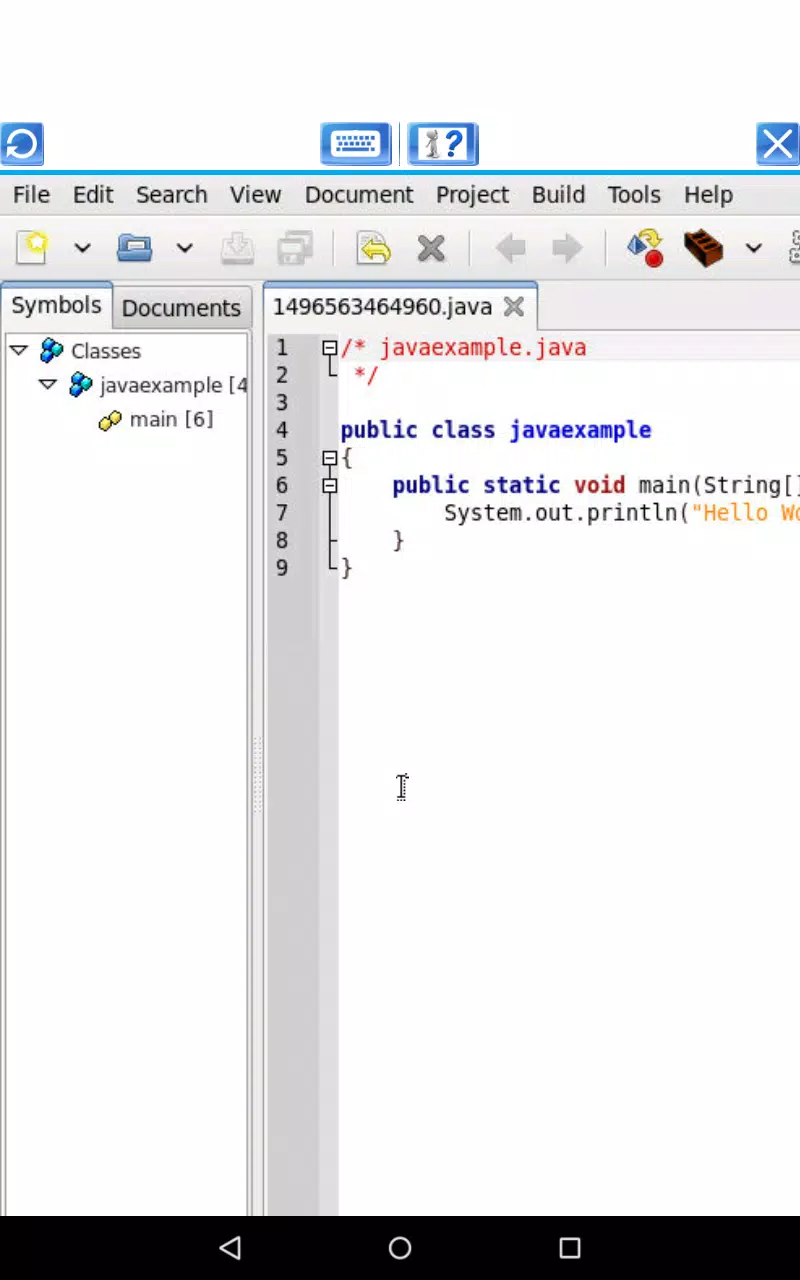Click the javaexample class icon
Image resolution: width=800 pixels, height=1280 pixels.
(81, 384)
